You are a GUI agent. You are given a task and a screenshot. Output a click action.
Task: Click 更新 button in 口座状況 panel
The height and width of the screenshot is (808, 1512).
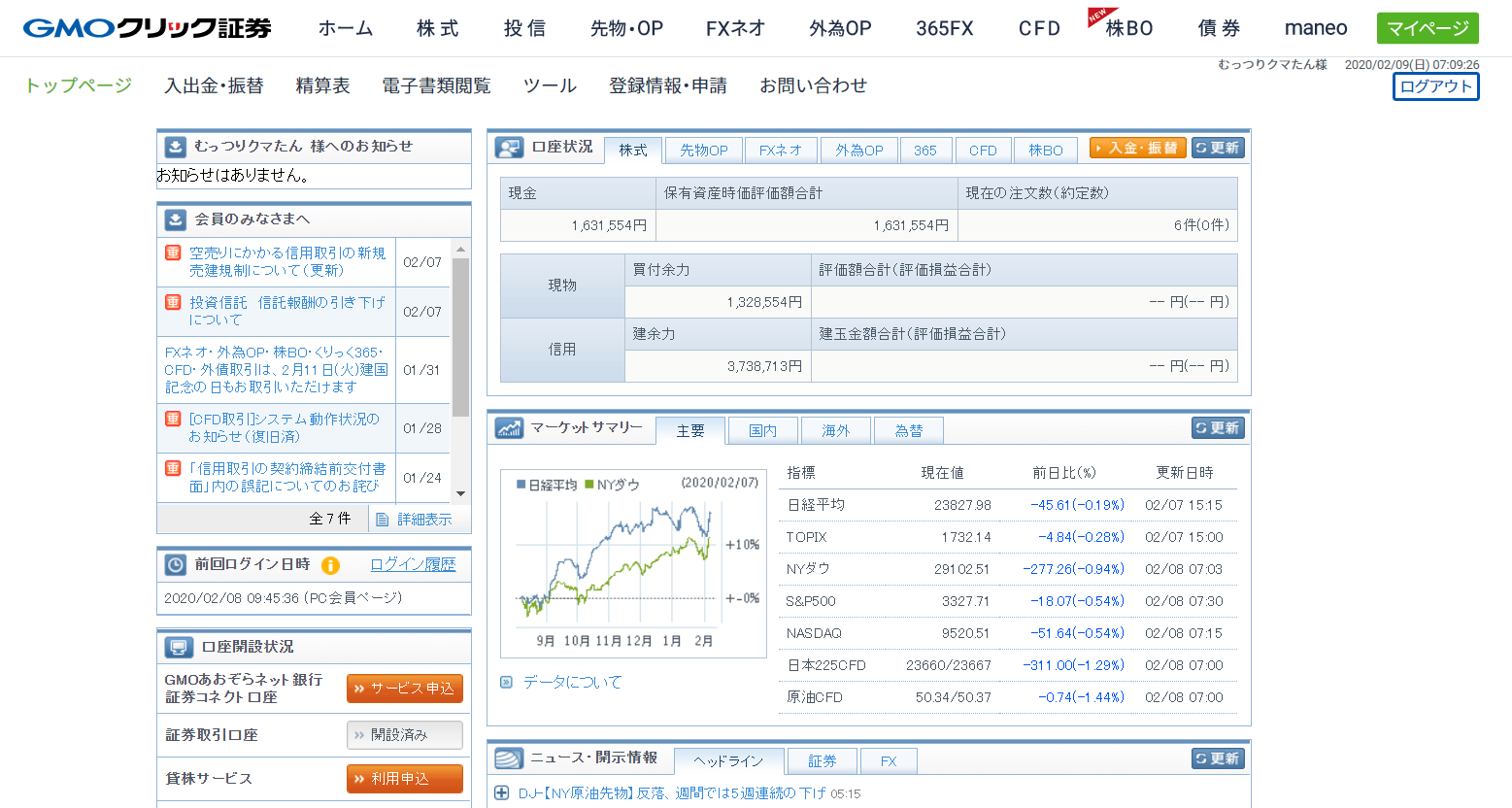1218,148
